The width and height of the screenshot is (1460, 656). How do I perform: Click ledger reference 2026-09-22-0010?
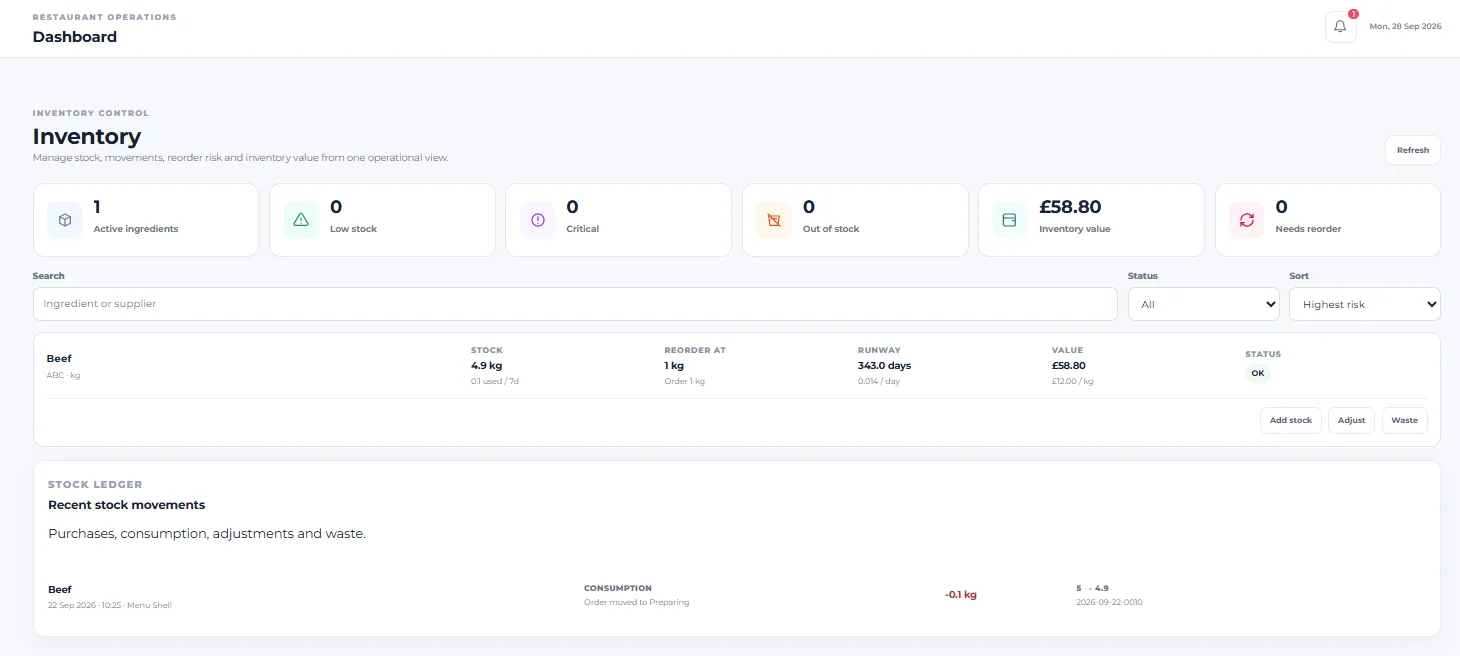coord(1109,603)
